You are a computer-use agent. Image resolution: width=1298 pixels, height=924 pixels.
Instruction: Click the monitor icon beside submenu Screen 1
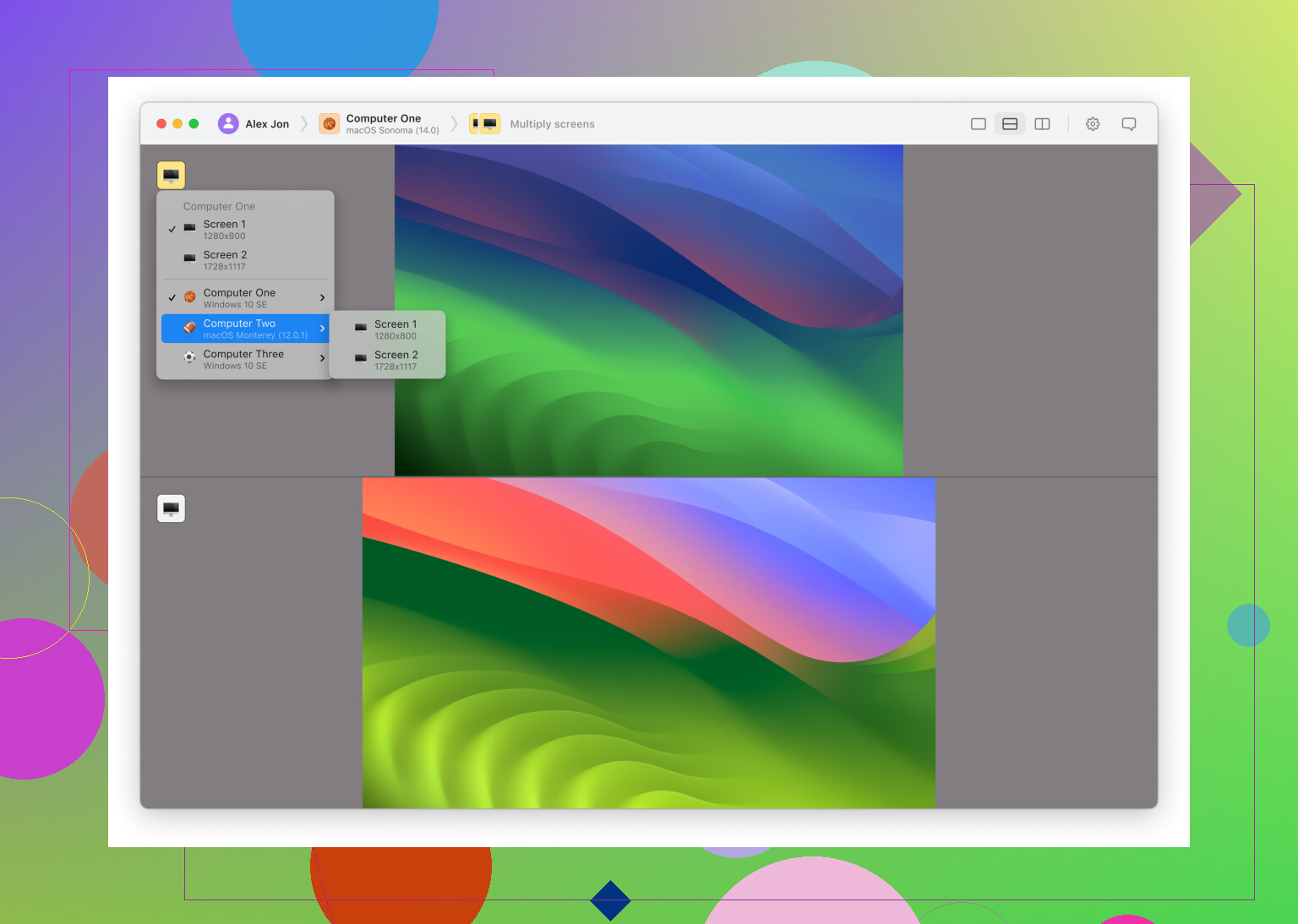pyautogui.click(x=361, y=328)
